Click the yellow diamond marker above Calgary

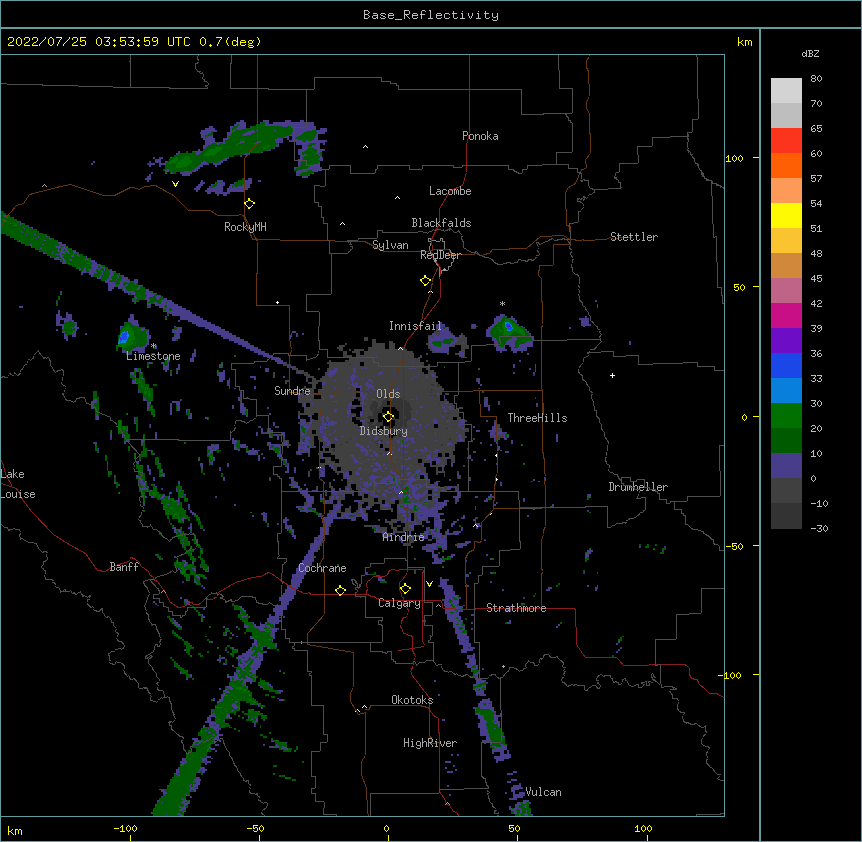[x=405, y=589]
